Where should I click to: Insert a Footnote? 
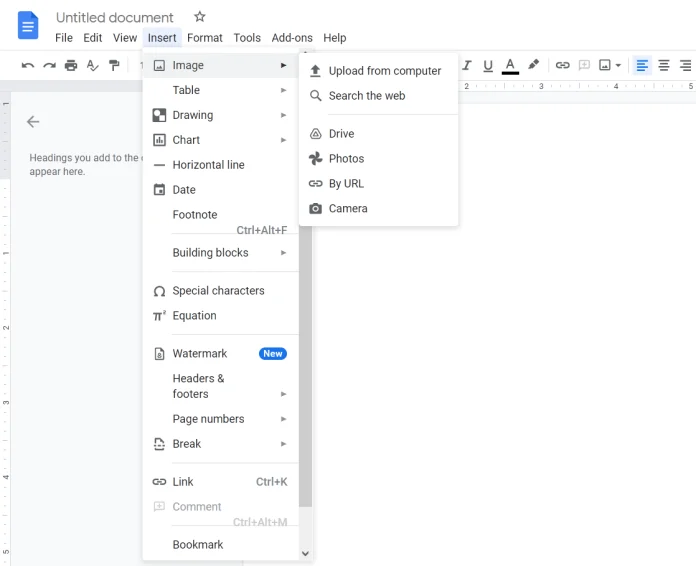point(220,219)
